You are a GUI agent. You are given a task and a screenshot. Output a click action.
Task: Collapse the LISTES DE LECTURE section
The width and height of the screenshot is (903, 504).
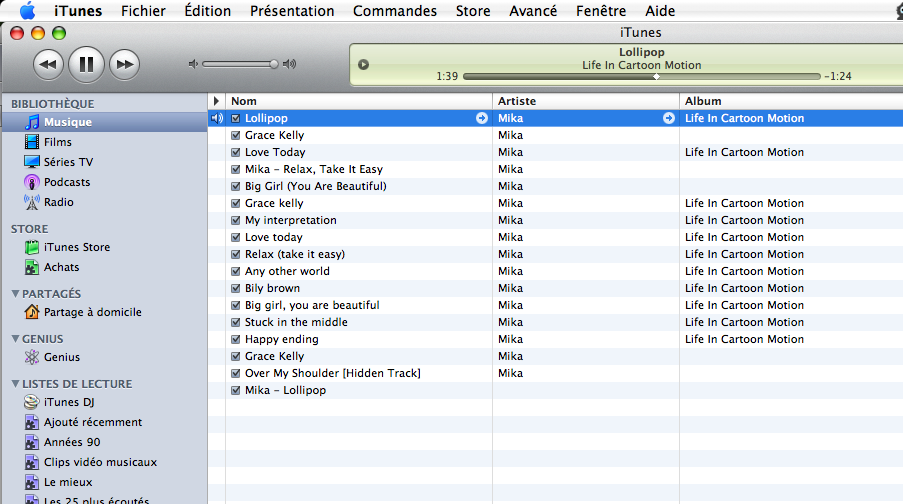pyautogui.click(x=16, y=384)
